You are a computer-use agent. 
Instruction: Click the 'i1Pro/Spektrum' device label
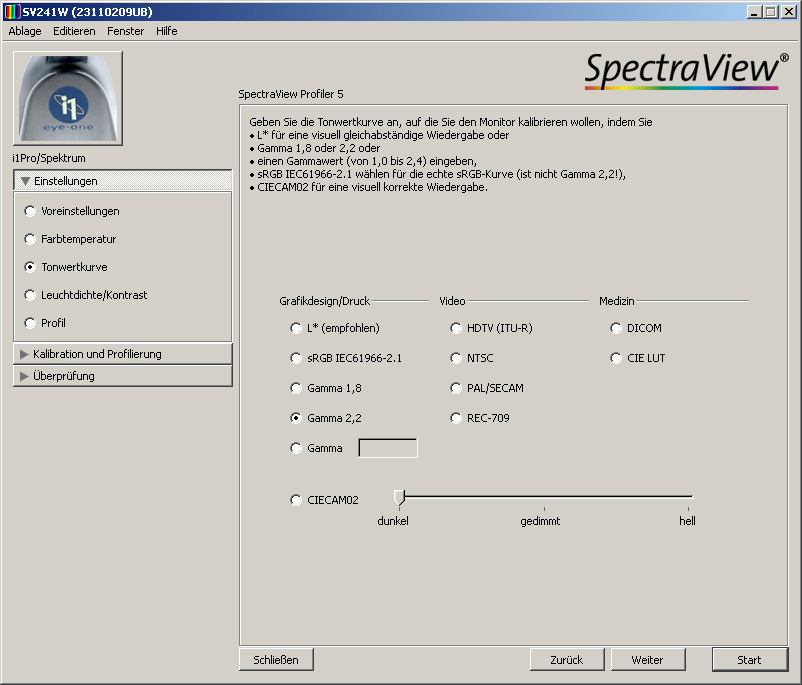pyautogui.click(x=49, y=158)
